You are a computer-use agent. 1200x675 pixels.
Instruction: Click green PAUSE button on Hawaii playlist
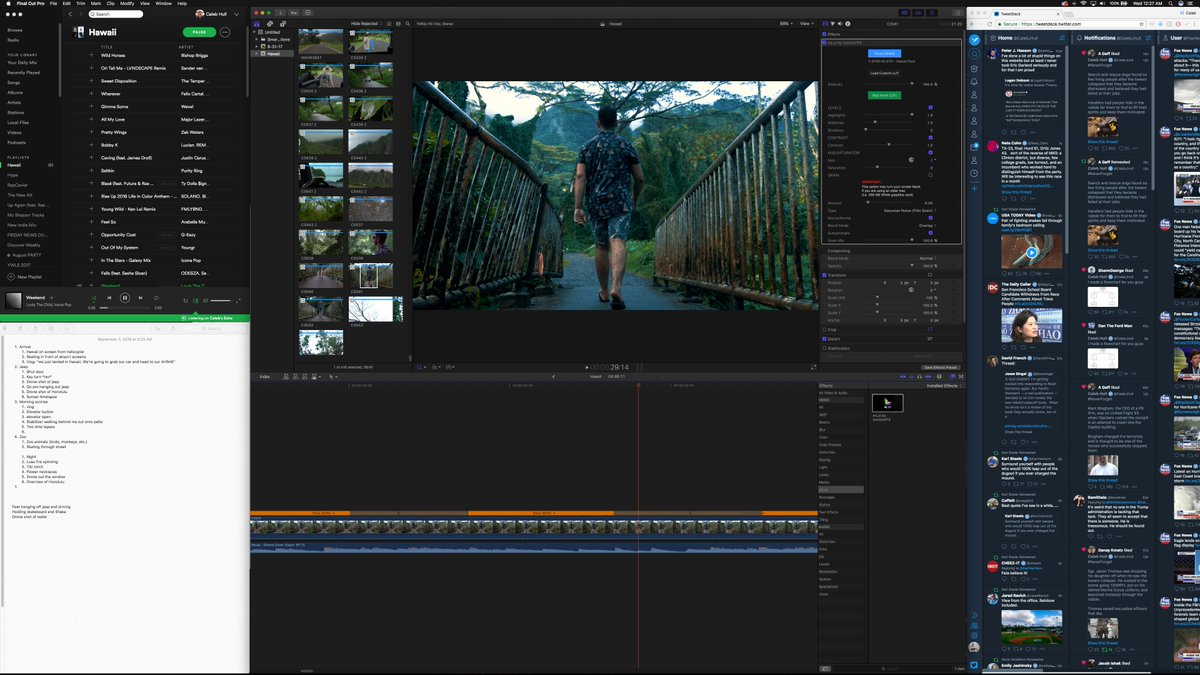(200, 32)
